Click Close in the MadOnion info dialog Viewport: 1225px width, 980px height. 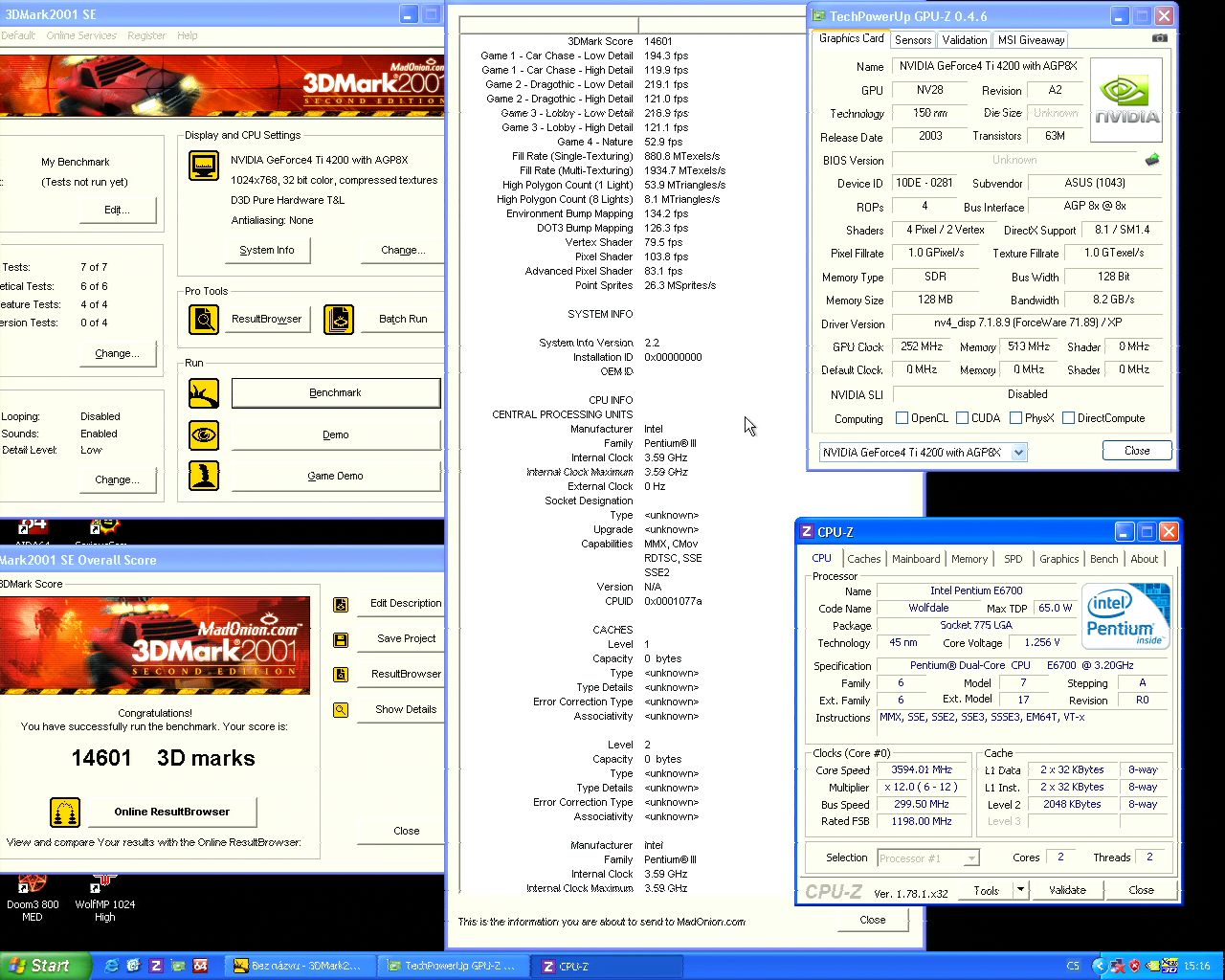click(872, 920)
